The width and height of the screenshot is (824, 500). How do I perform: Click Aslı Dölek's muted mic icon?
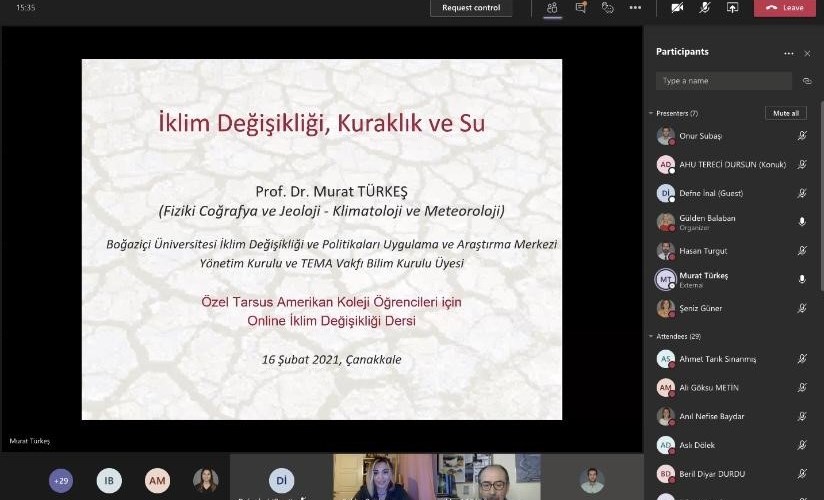click(x=802, y=445)
